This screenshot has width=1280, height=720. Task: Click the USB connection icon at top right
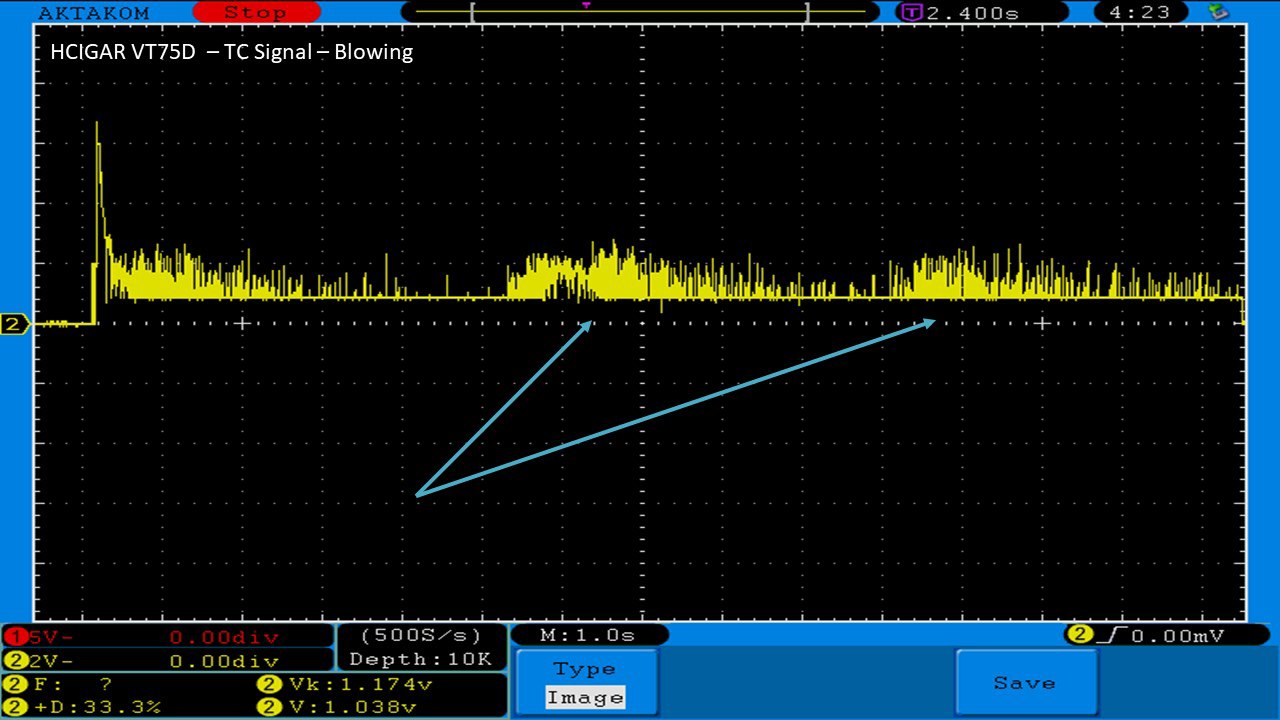[x=1218, y=12]
